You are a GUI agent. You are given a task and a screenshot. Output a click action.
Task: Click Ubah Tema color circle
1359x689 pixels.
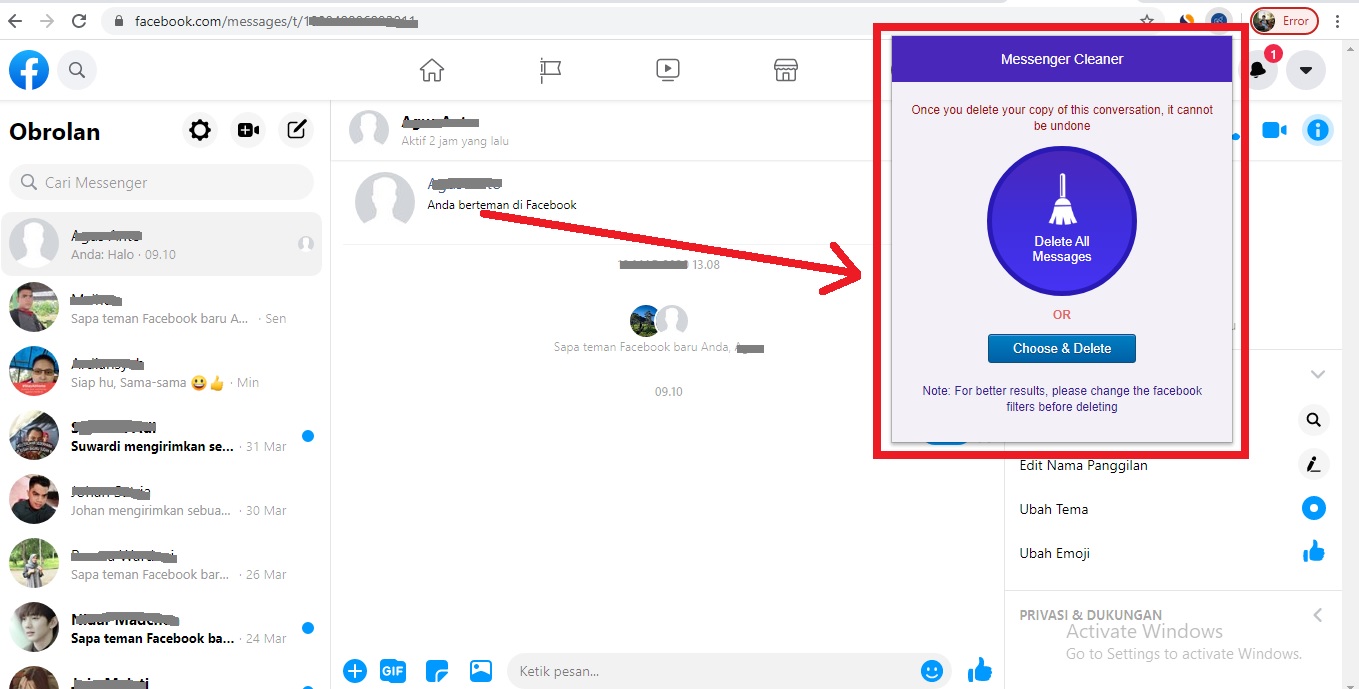coord(1313,508)
